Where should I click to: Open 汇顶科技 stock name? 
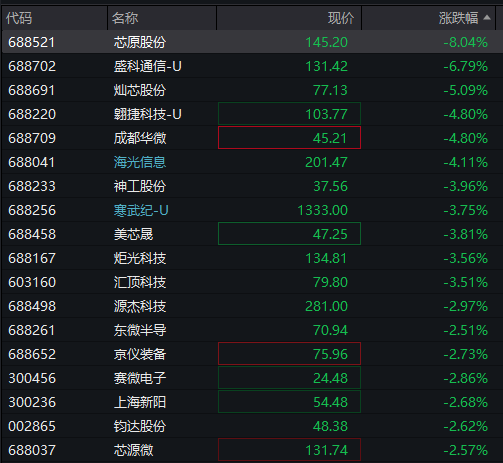click(x=140, y=282)
